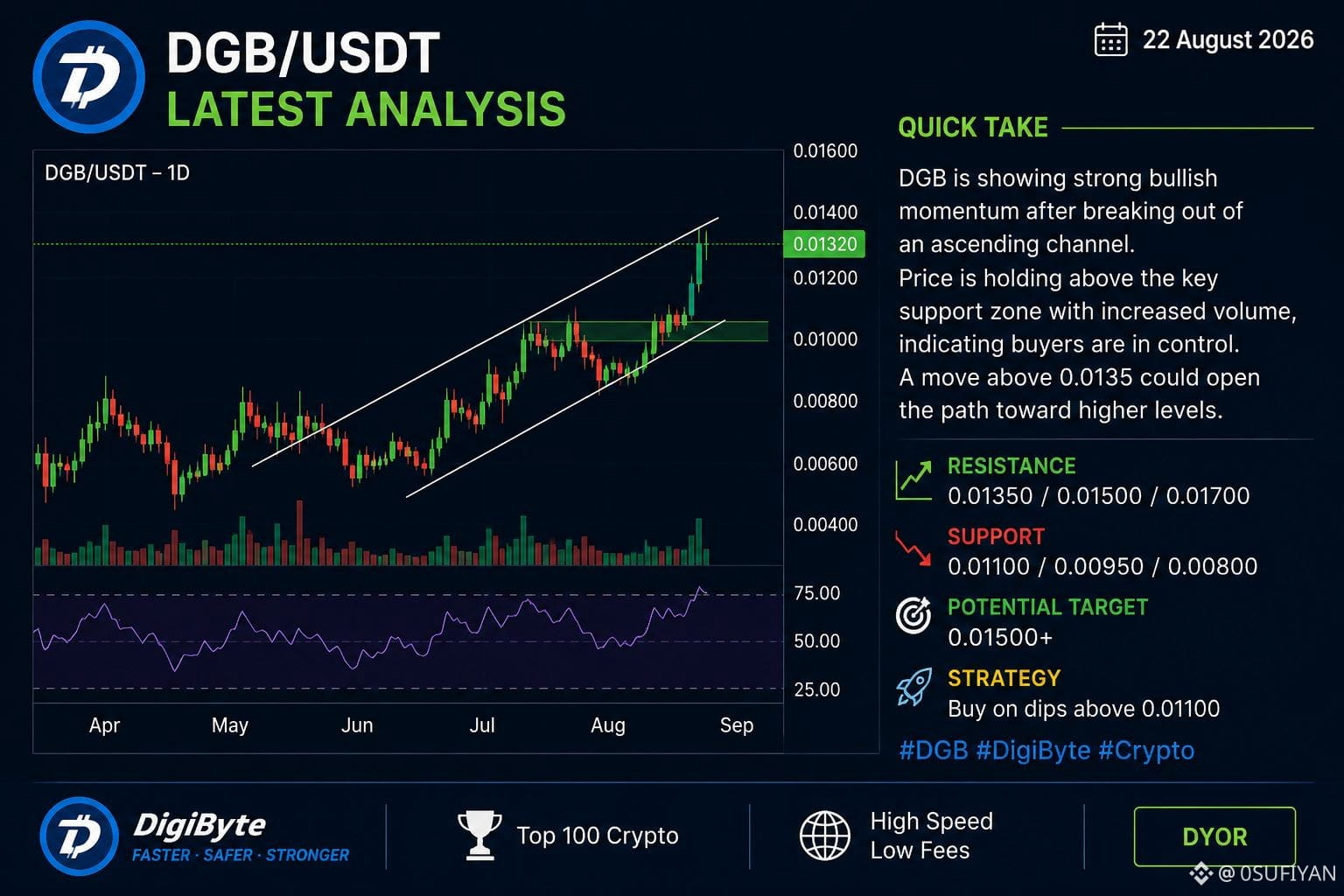Screen dimensions: 1344x896
Task: Click the resistance values 0.01350 / 0.01500 / 0.01700
Action: click(1098, 496)
